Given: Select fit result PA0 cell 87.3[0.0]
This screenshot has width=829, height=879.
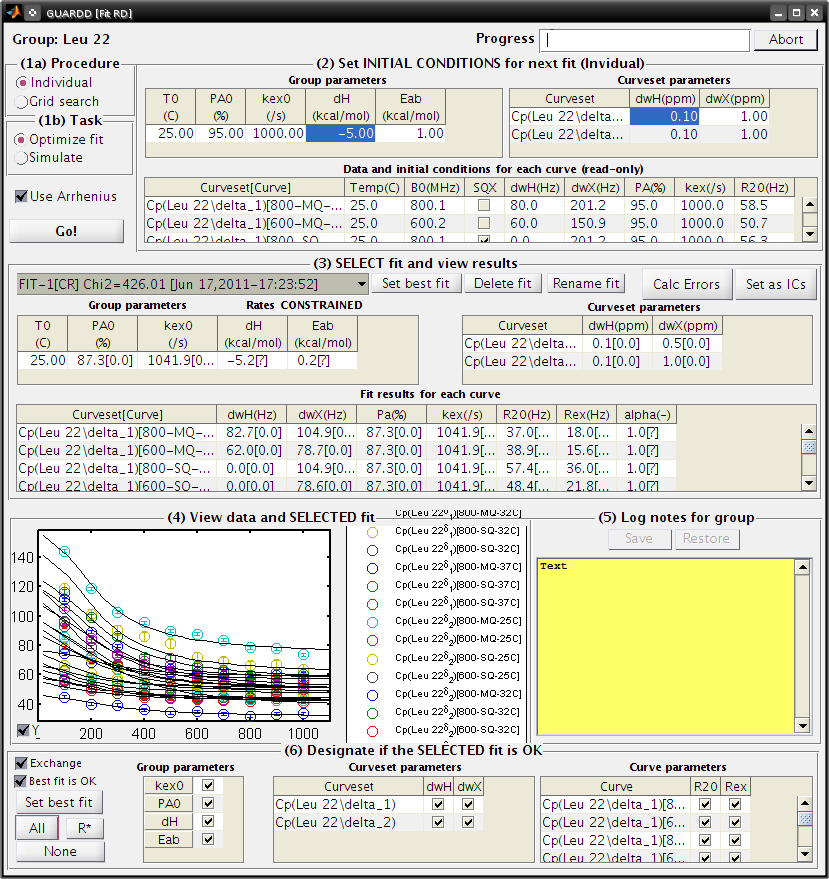Looking at the screenshot, I should coord(104,360).
